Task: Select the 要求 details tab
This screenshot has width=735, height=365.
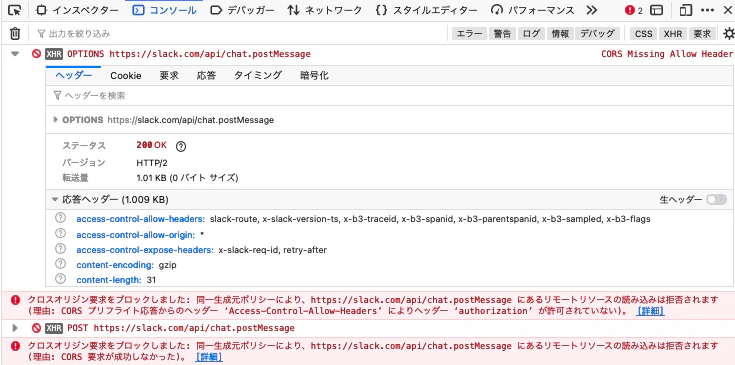Action: coord(169,75)
